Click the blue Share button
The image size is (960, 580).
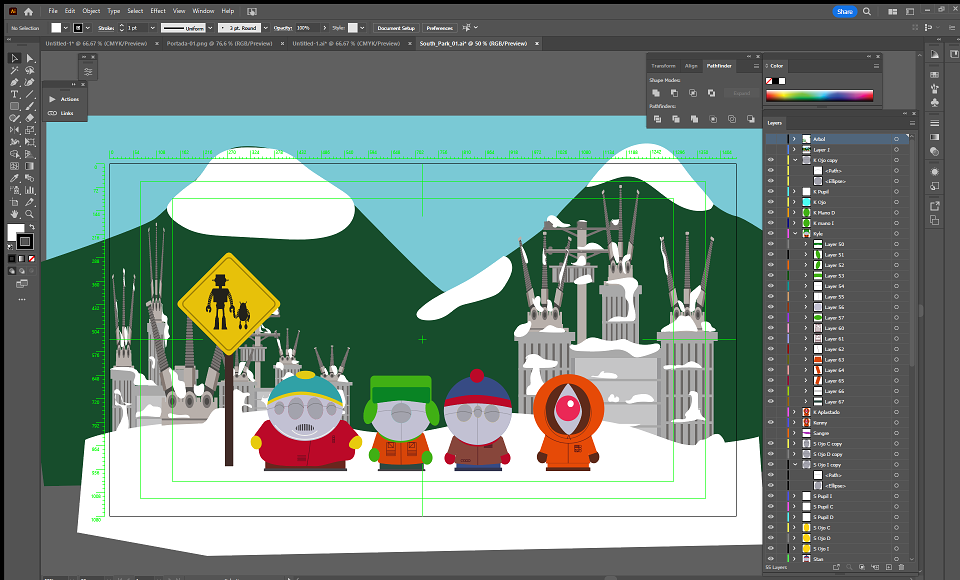click(x=845, y=12)
